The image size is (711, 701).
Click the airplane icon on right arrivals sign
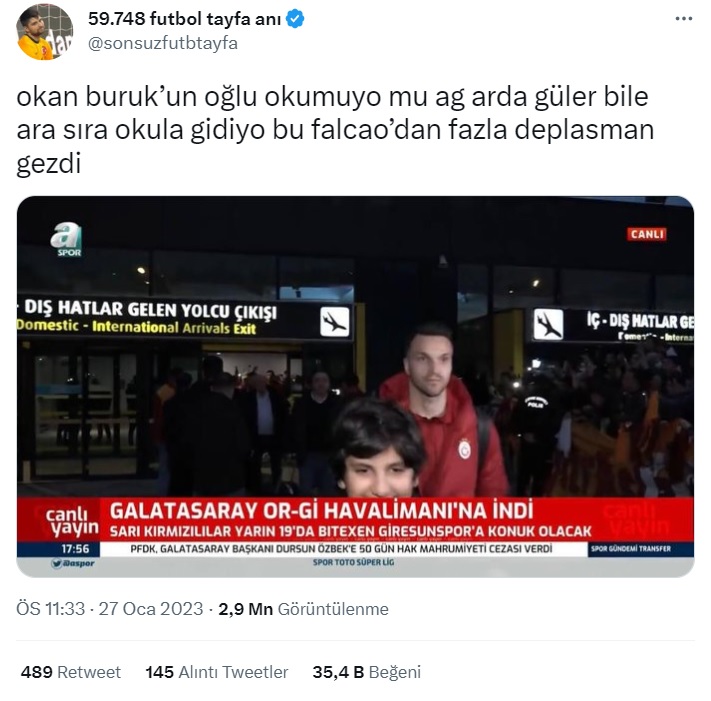pyautogui.click(x=548, y=324)
